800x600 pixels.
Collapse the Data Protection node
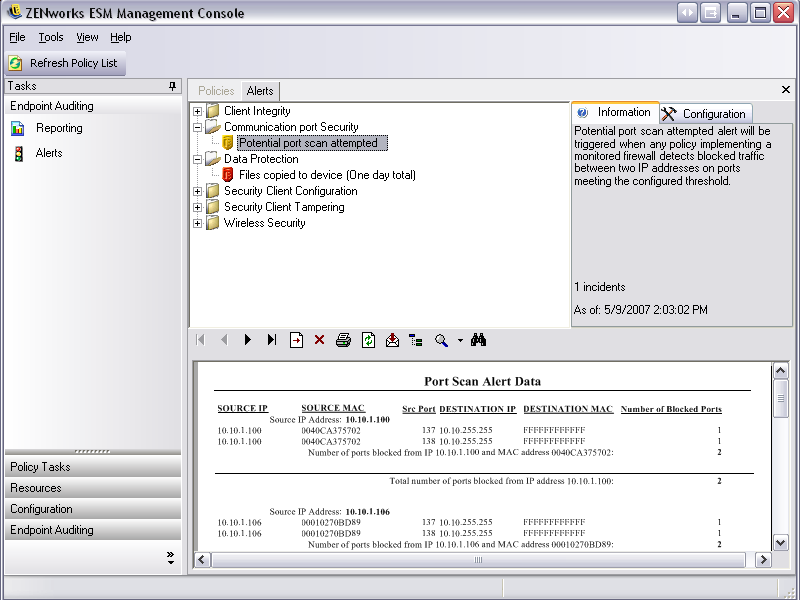click(x=197, y=160)
